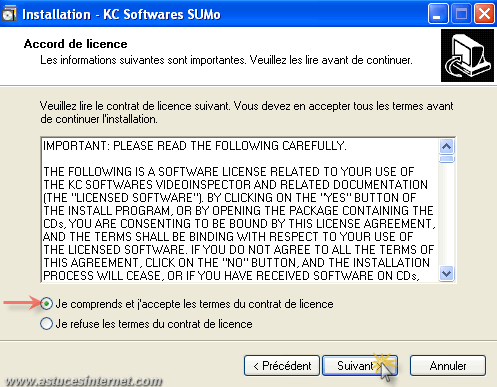Click the license scrollbar down arrow
The height and width of the screenshot is (387, 497).
(x=447, y=274)
